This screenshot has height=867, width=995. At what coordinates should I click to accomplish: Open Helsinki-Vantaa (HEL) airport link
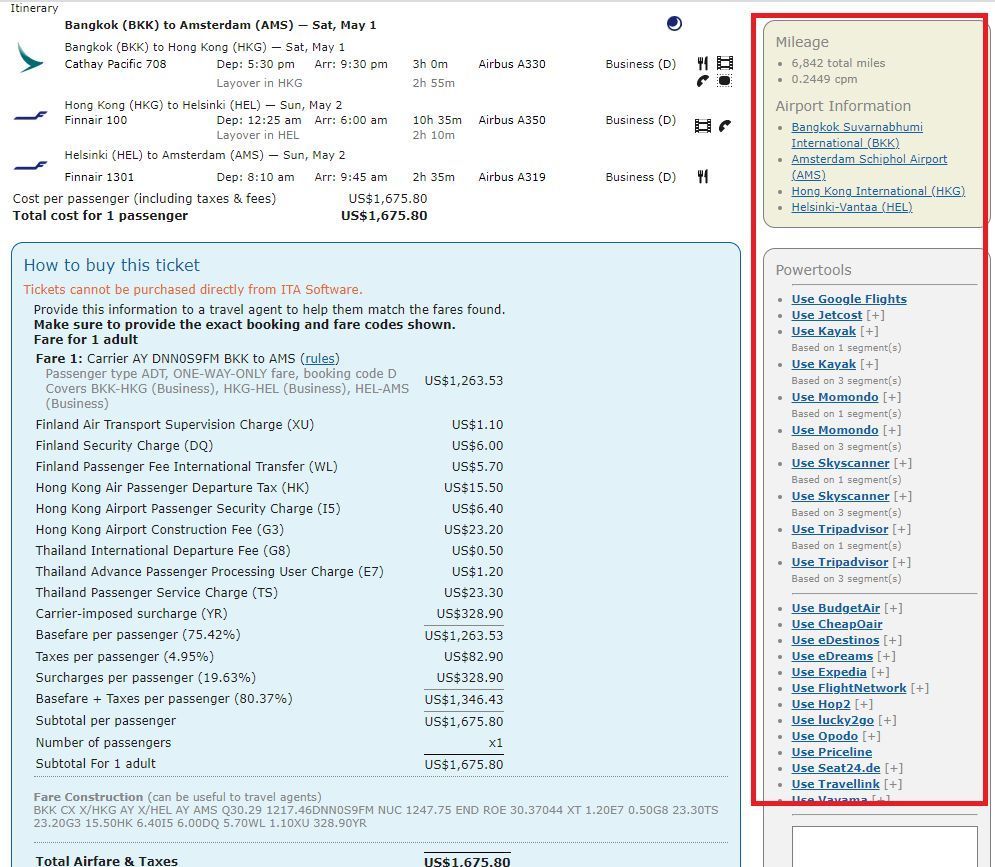852,207
